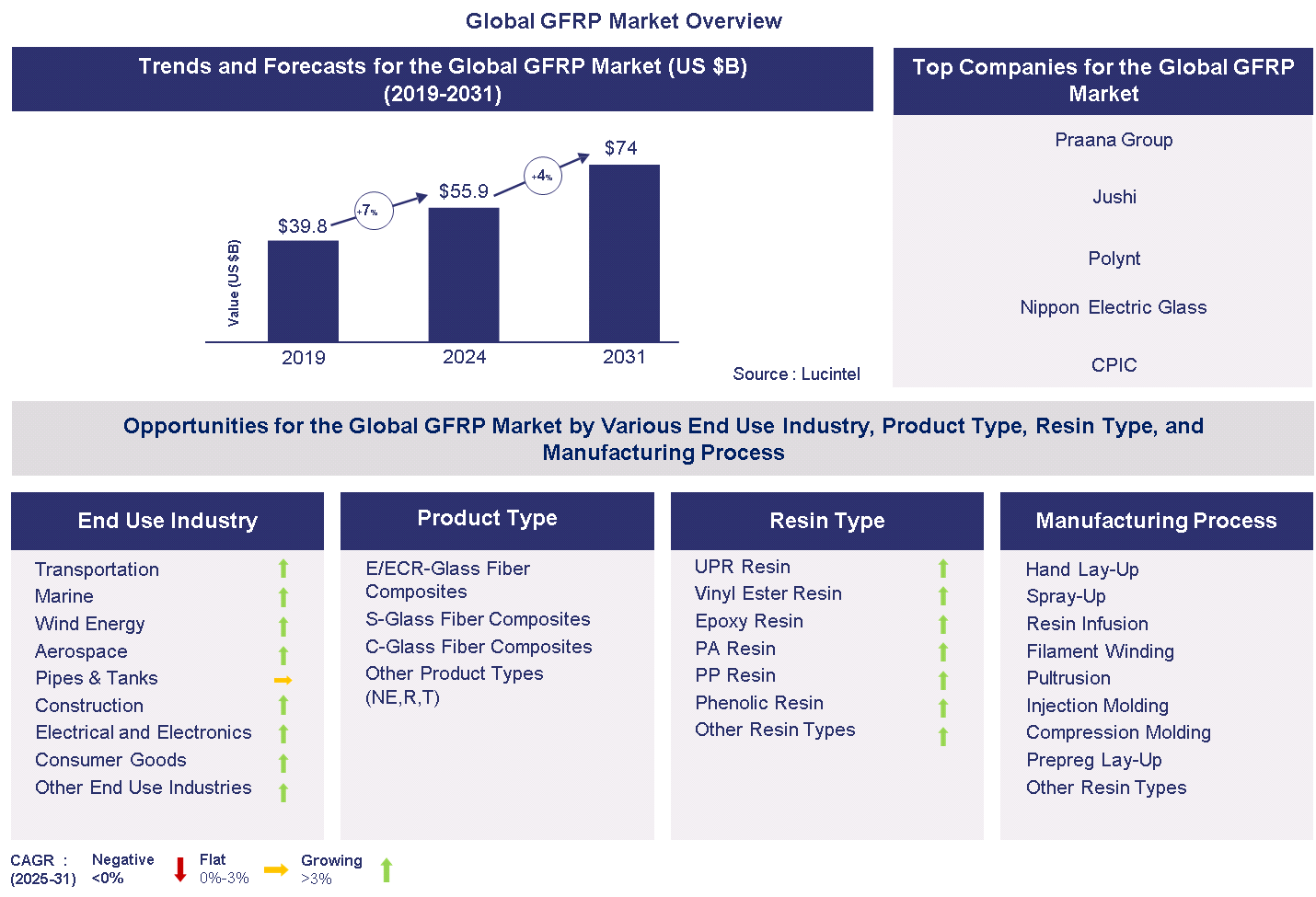Toggle the growth indicator beside Consumer Goods
Screen dimensions: 1316x897
click(283, 761)
